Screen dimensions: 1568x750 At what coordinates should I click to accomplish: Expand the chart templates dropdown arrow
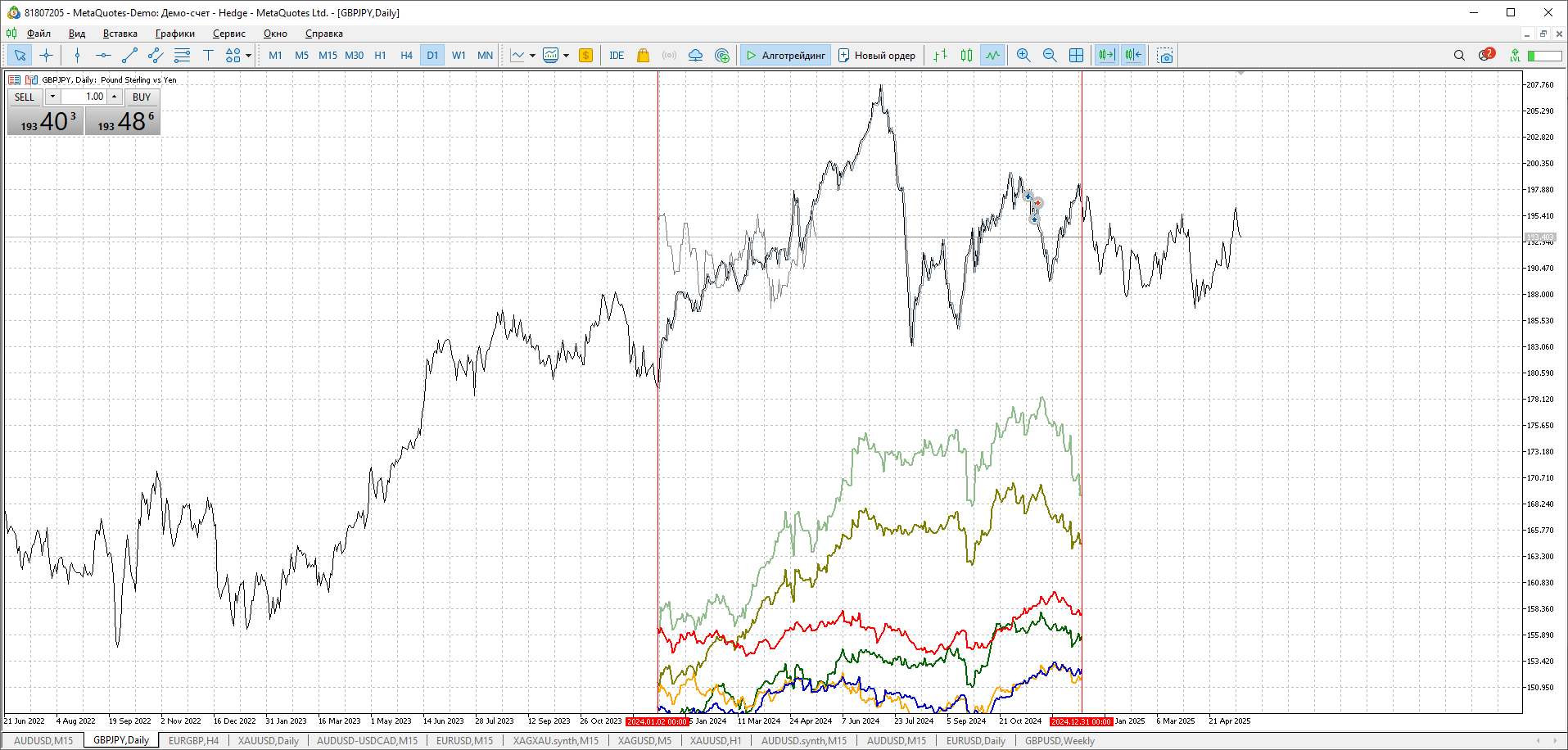(x=566, y=56)
